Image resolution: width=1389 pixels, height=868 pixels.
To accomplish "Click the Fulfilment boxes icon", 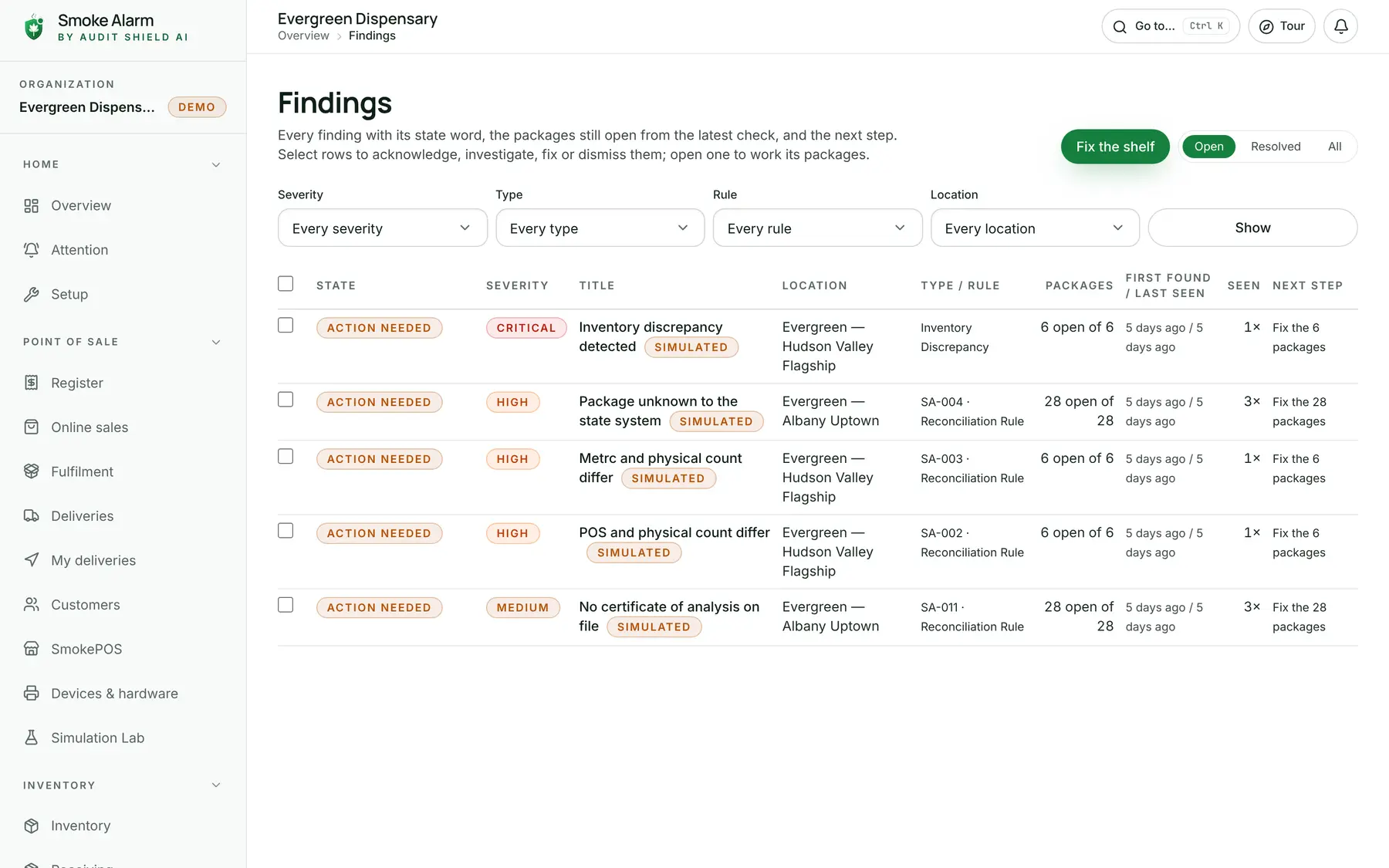I will click(31, 472).
